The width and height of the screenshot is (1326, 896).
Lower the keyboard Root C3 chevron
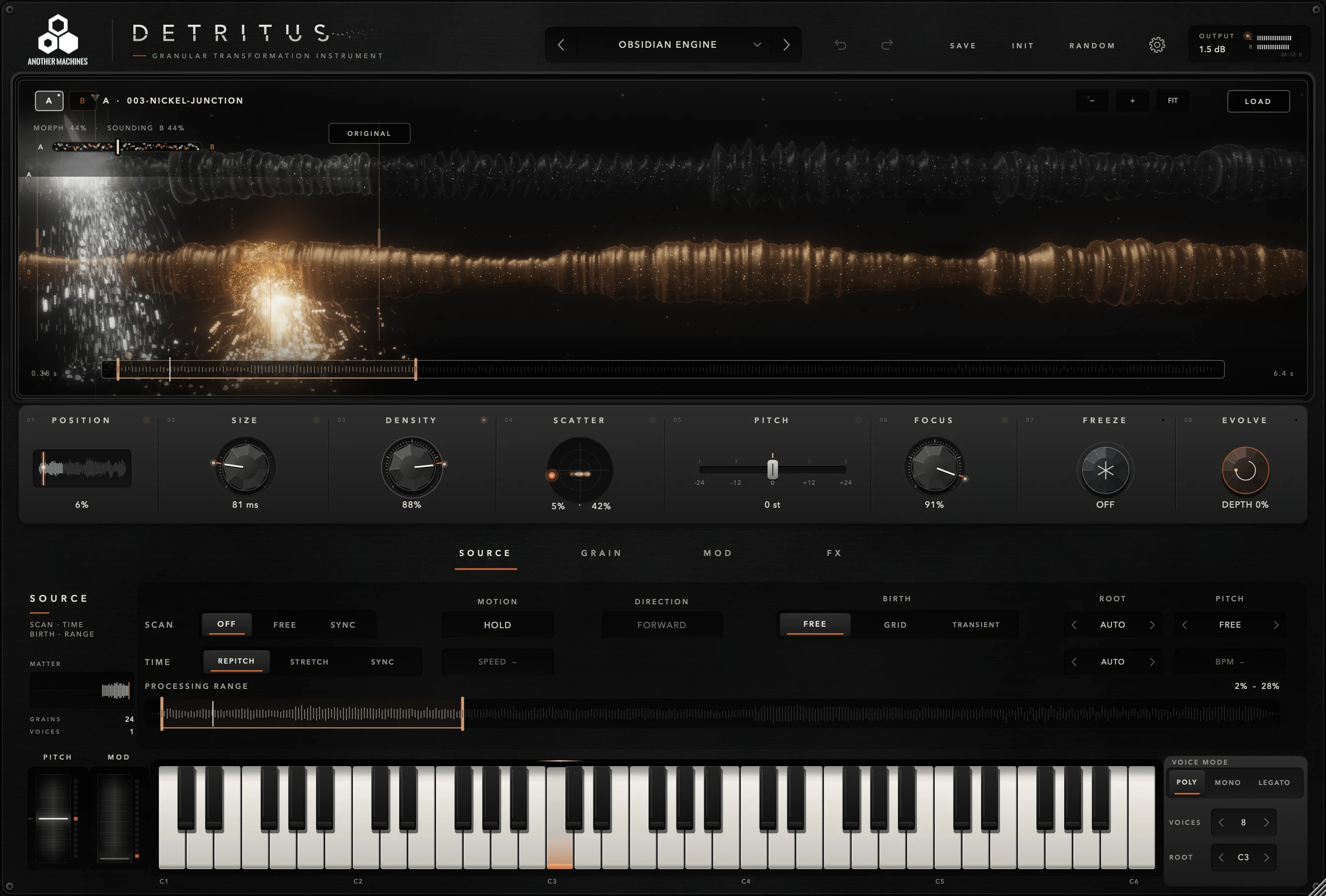(x=1221, y=857)
